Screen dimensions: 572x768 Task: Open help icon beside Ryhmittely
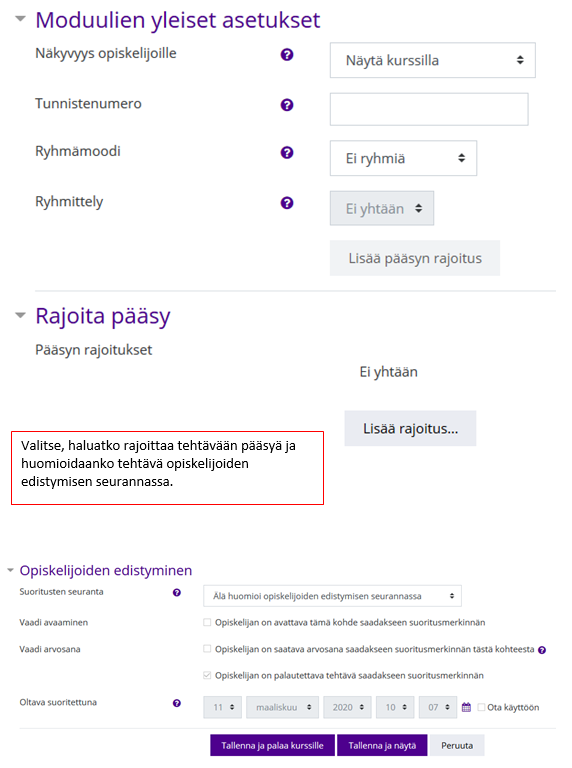[x=287, y=203]
